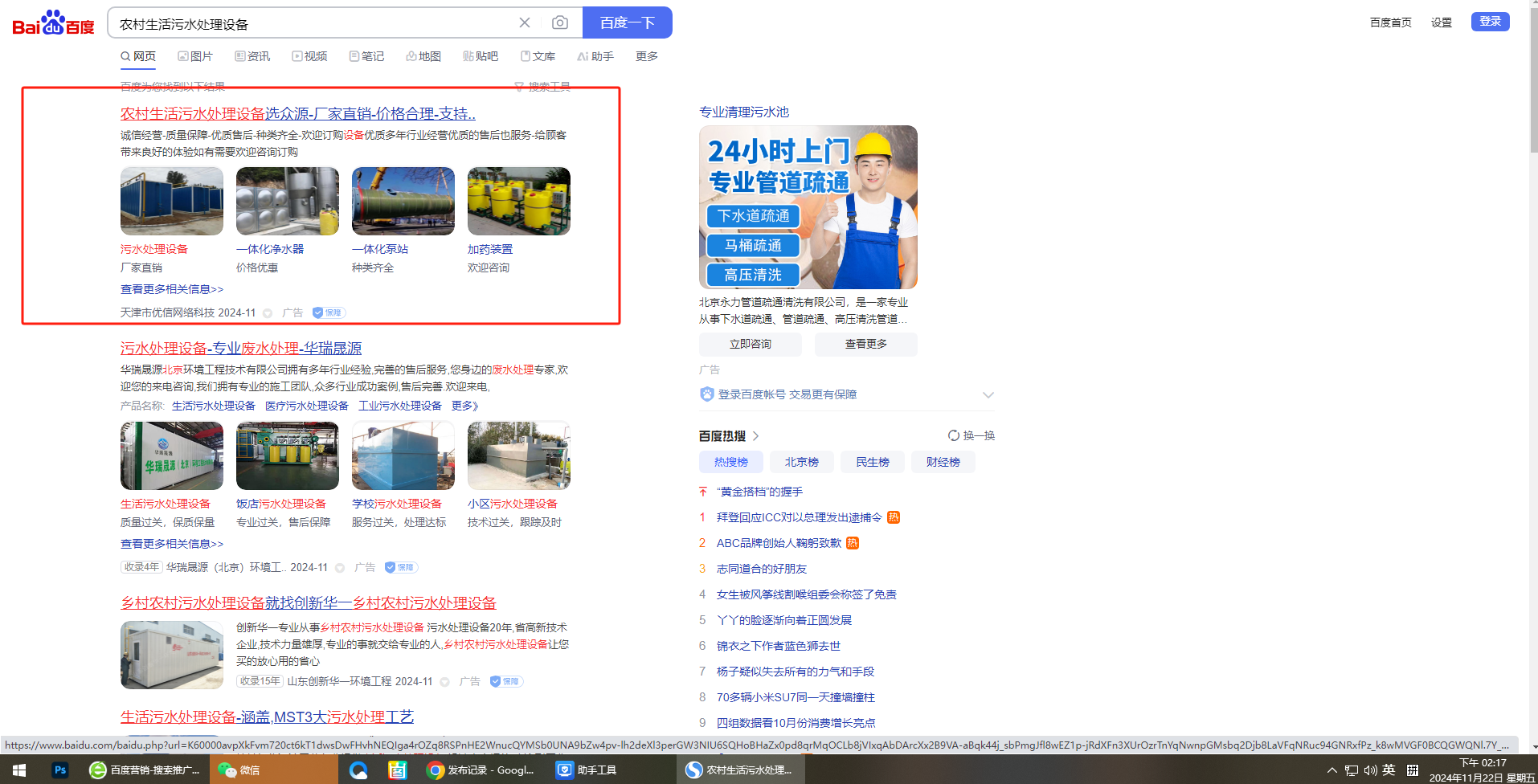The image size is (1538, 784).
Task: Click the 立即咨询 button
Action: [x=750, y=344]
